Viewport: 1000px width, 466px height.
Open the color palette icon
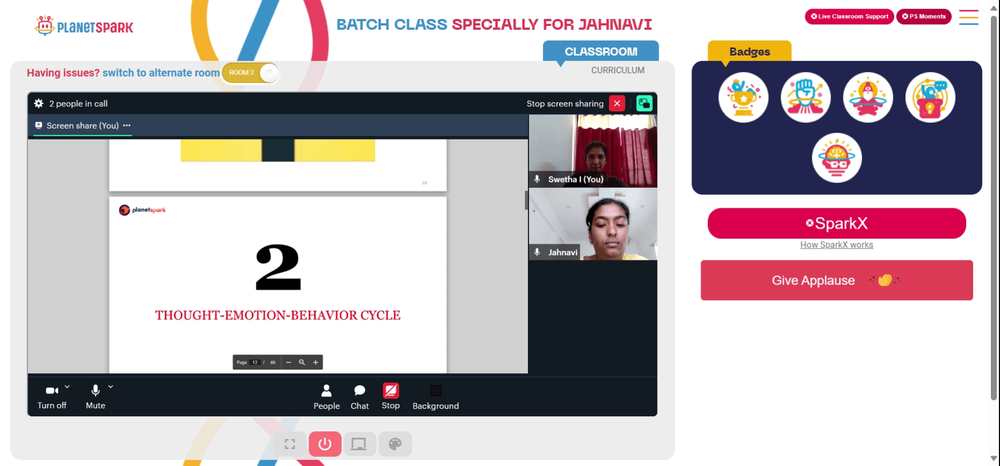coord(395,444)
